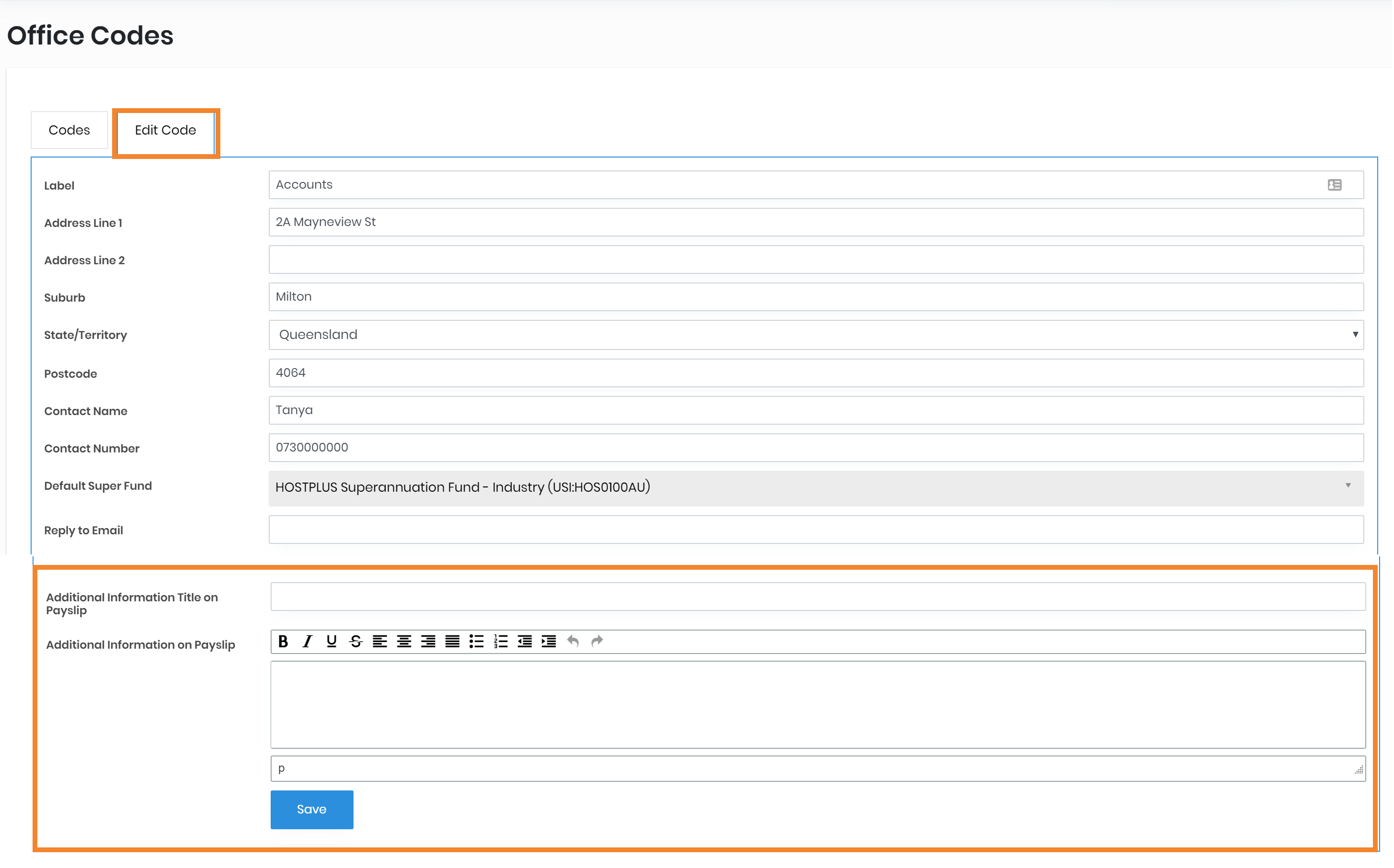The height and width of the screenshot is (868, 1394).
Task: Align text right in editor
Action: click(428, 641)
